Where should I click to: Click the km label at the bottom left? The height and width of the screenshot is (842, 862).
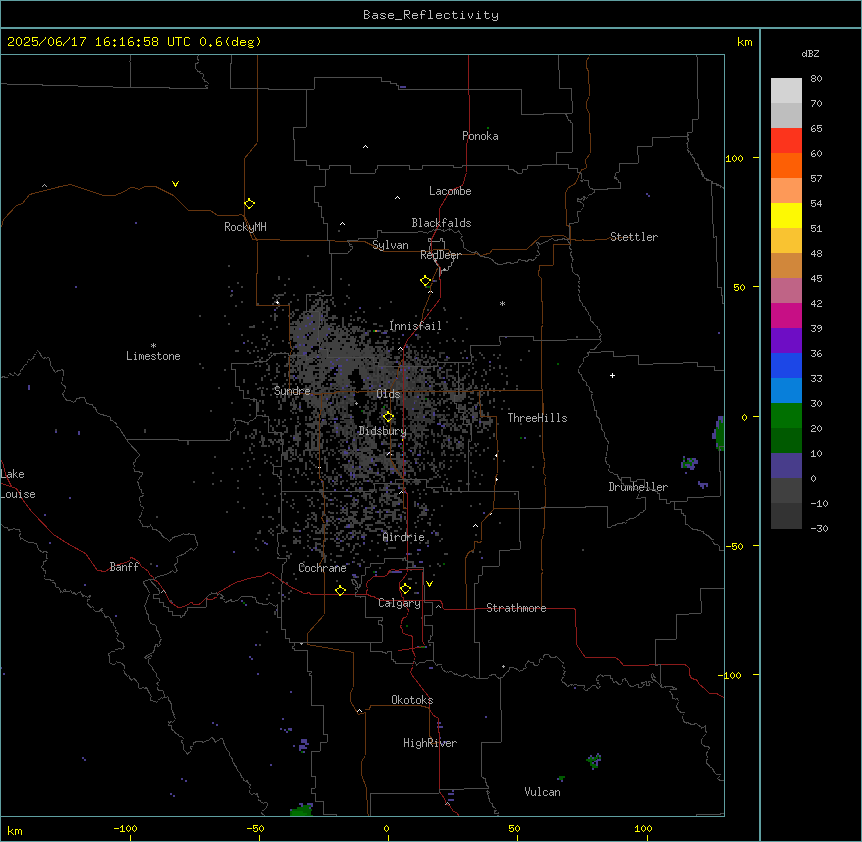pyautogui.click(x=15, y=830)
